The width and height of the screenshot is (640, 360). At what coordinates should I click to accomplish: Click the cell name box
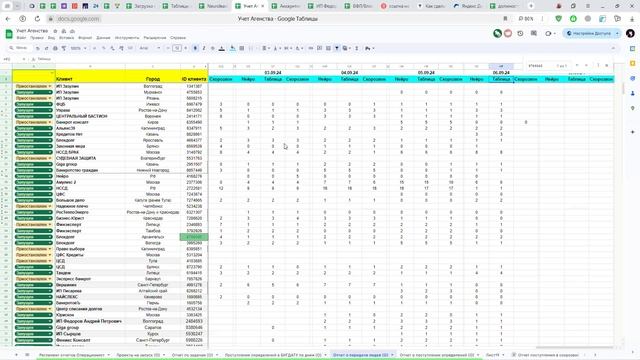pos(13,59)
